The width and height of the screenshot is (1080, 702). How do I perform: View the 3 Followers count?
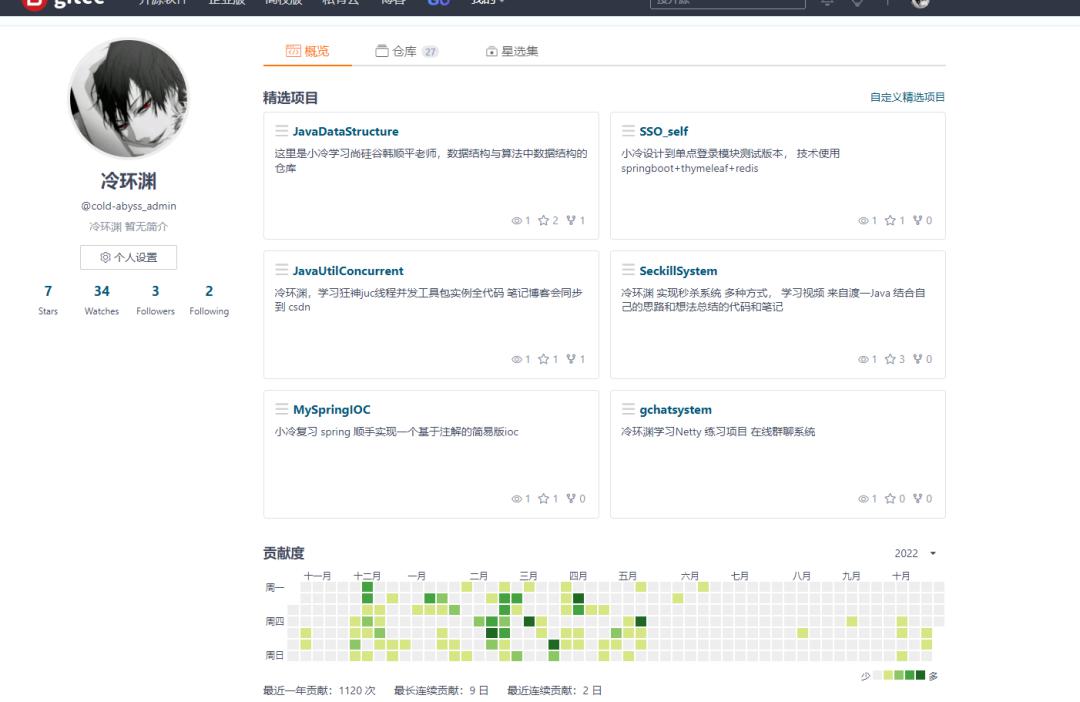[156, 300]
